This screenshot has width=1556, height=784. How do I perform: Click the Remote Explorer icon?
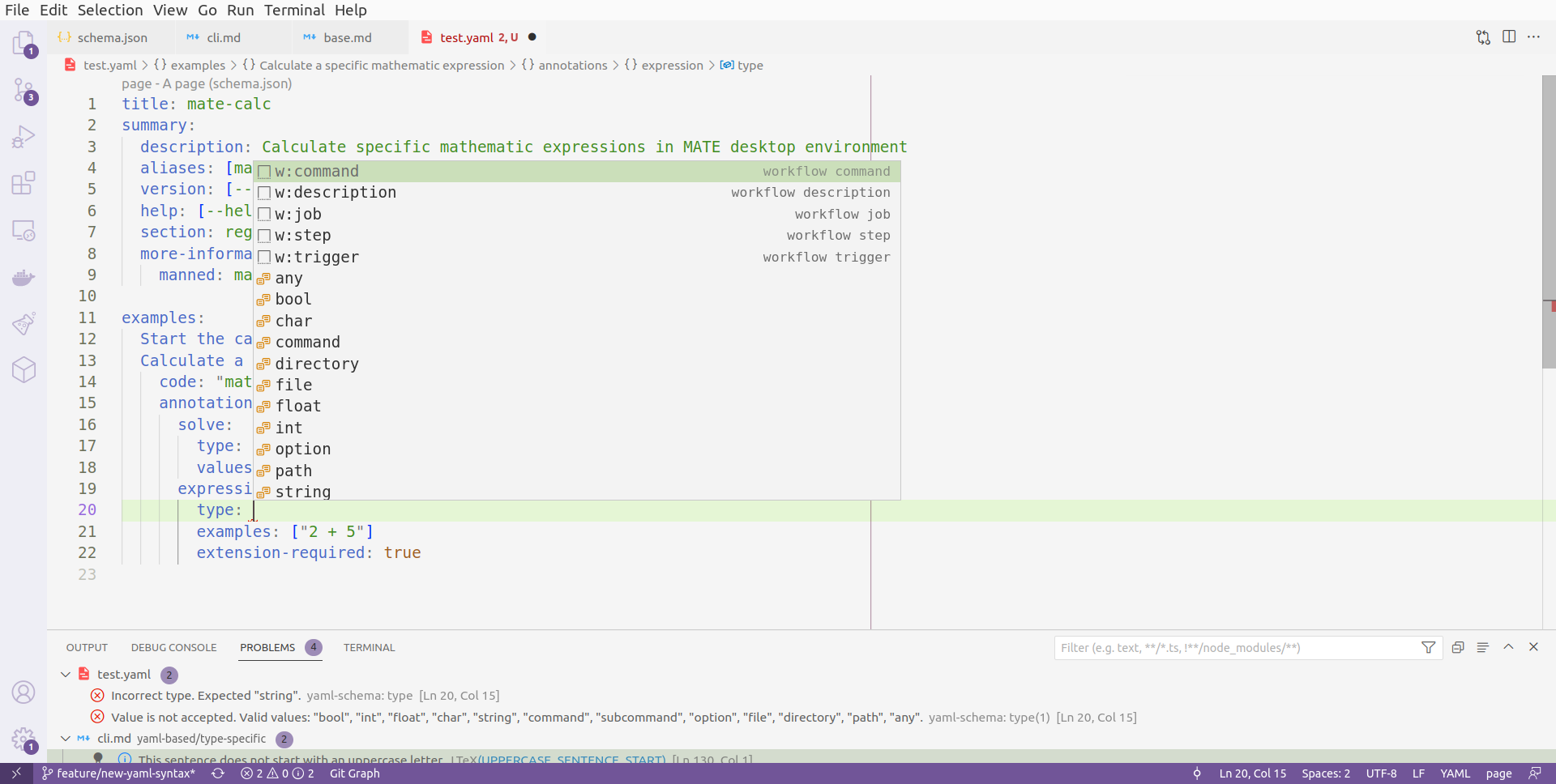[24, 231]
